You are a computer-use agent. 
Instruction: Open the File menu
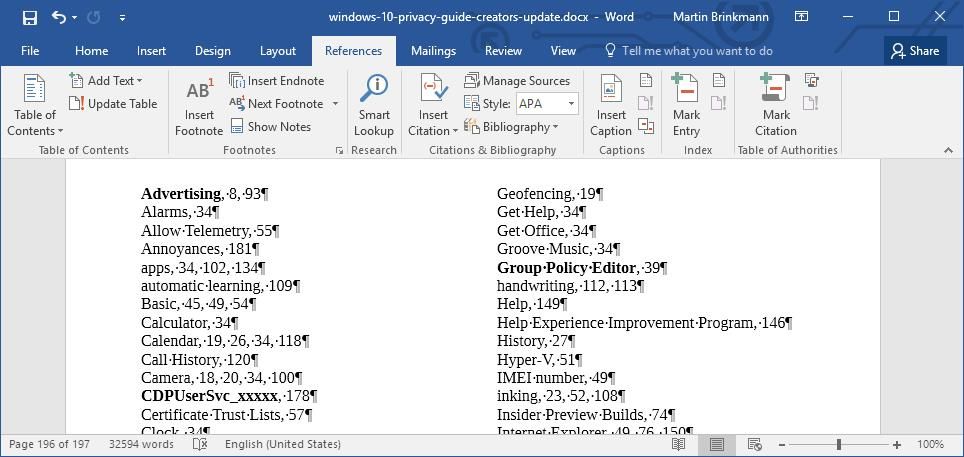30,51
